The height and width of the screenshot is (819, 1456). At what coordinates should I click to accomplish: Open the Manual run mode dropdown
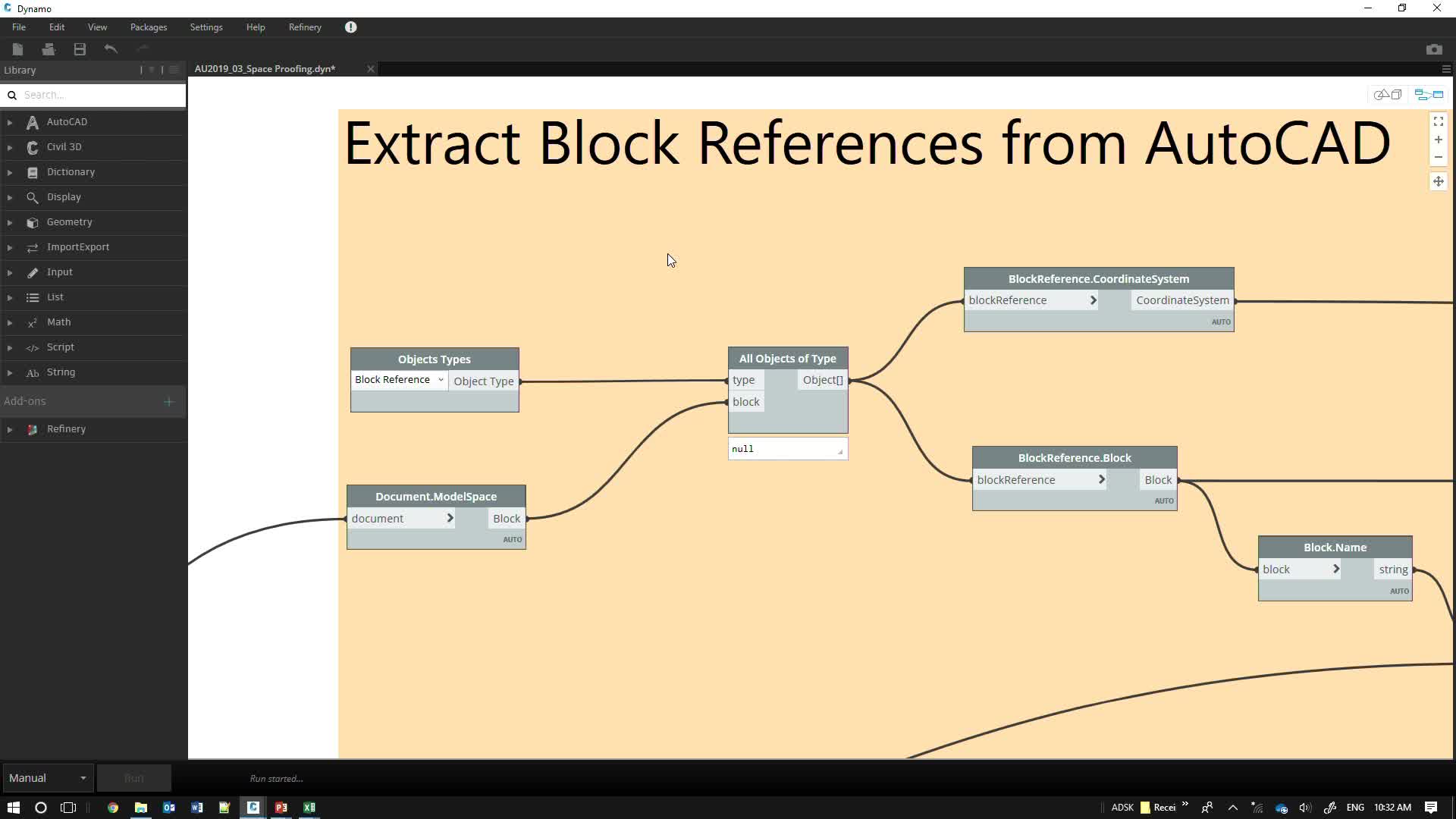[x=47, y=778]
